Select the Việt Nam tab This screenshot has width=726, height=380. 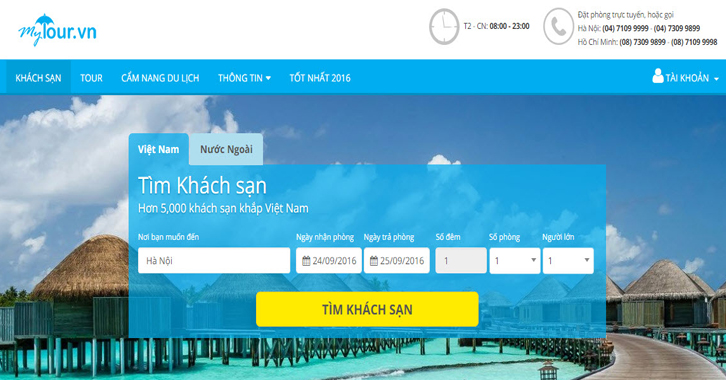tap(158, 150)
